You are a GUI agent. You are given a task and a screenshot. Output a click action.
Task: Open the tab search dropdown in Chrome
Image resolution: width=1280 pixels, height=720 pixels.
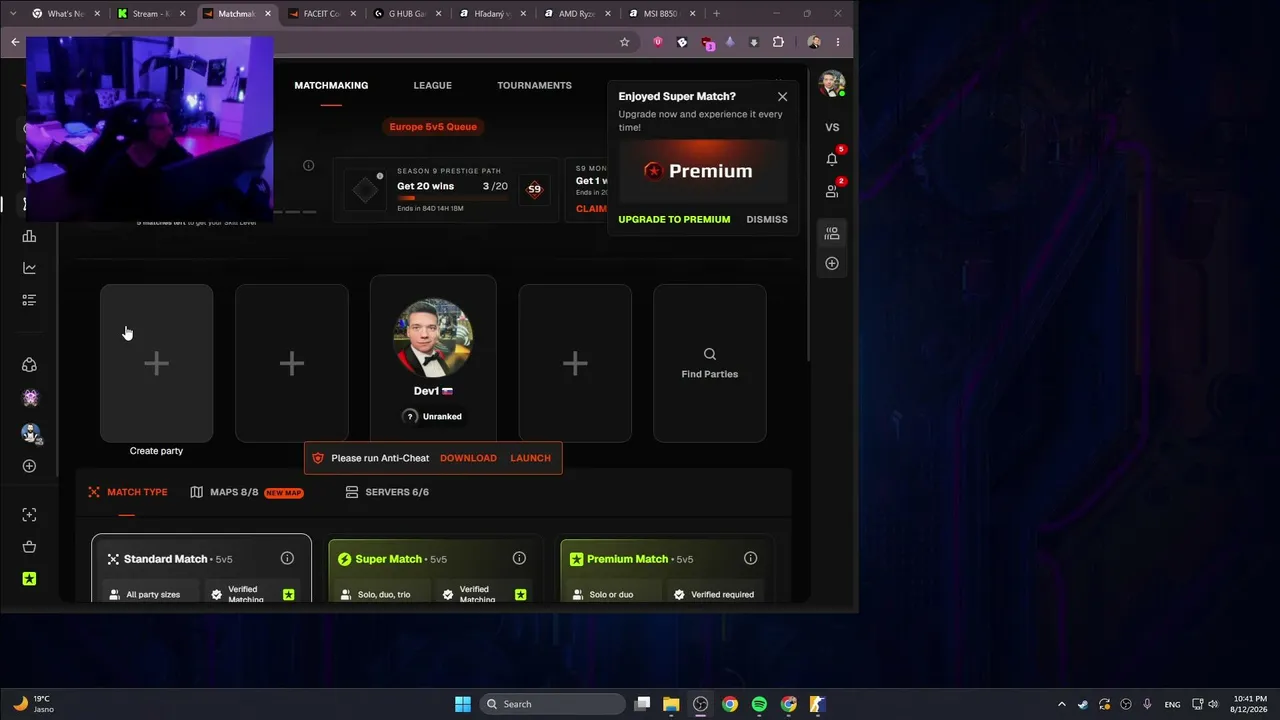[x=14, y=14]
